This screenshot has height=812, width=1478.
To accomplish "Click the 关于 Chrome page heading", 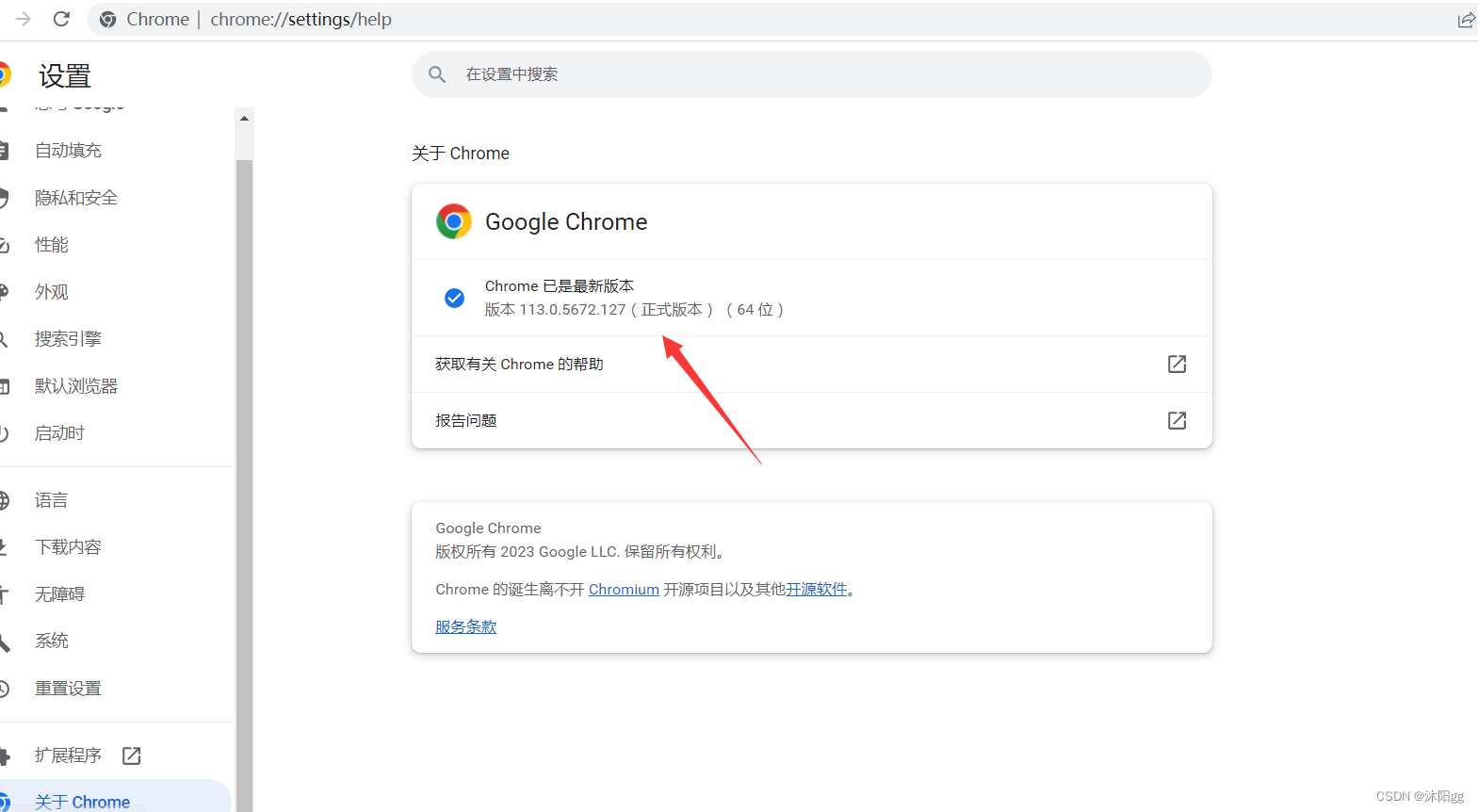I will pos(461,154).
